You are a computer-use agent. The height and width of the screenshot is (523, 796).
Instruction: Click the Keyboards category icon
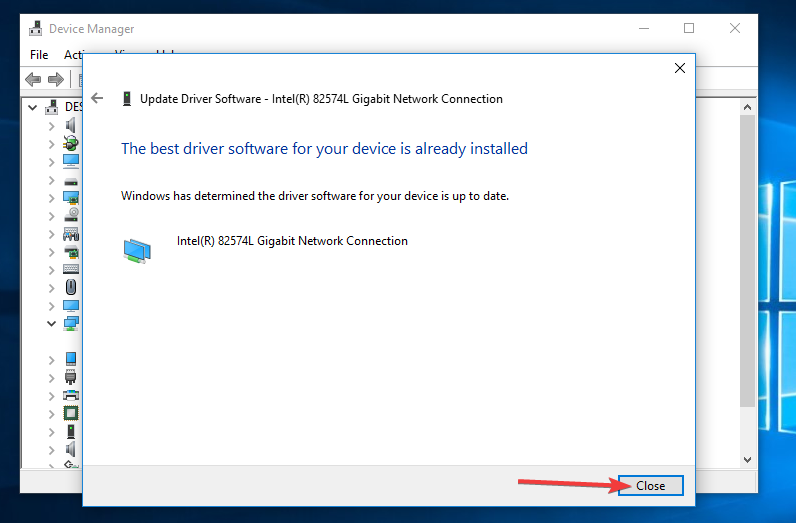[71, 269]
